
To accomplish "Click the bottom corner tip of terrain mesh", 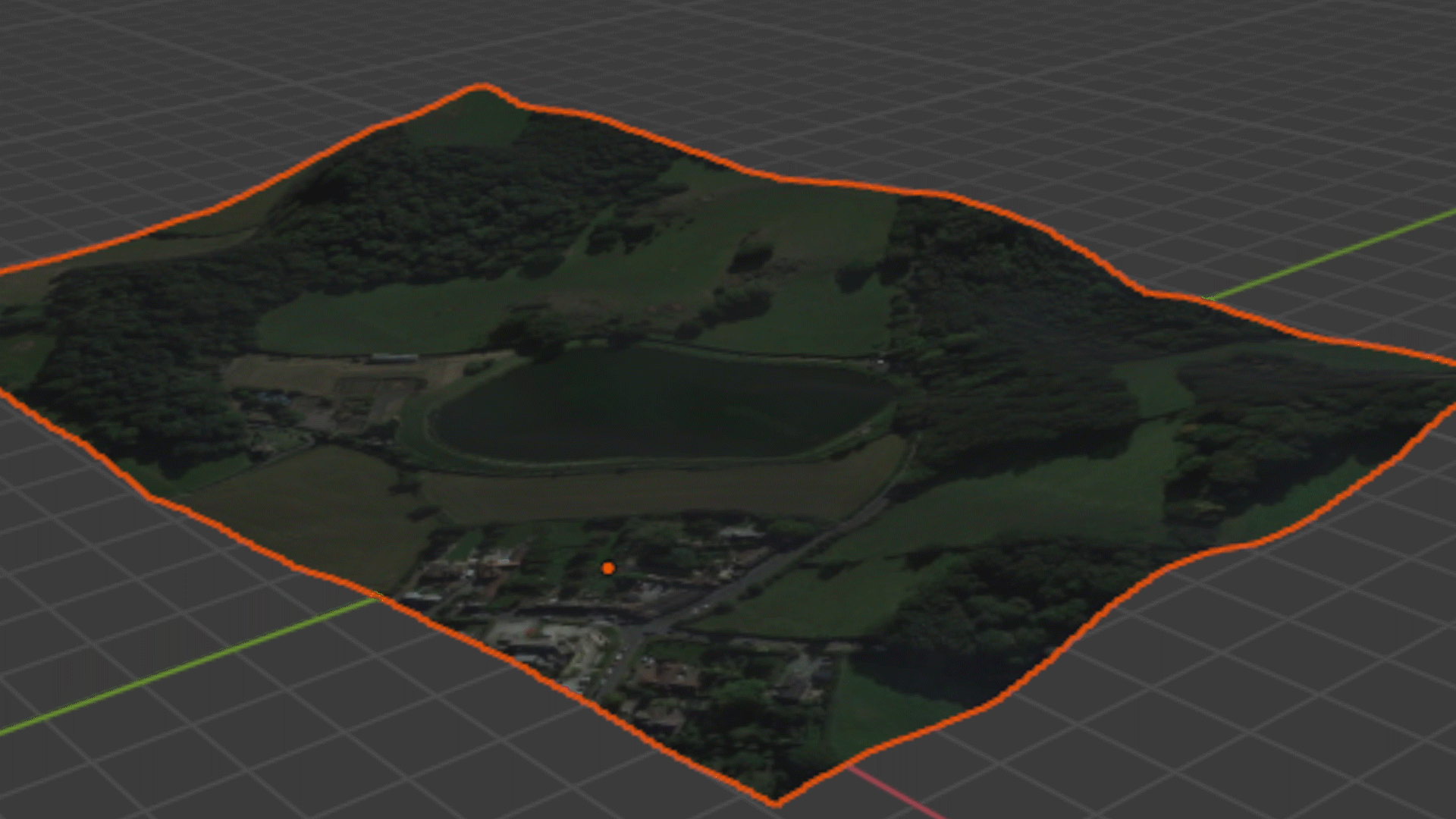I will 775,799.
